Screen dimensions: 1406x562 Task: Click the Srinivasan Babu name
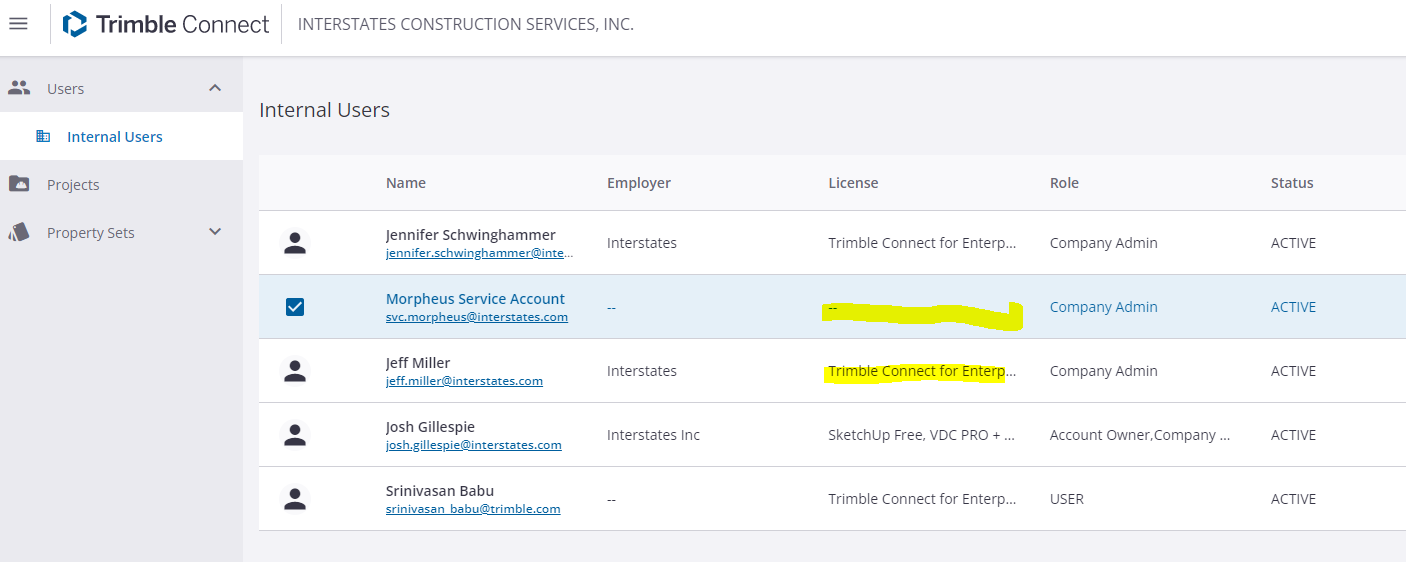pos(440,491)
